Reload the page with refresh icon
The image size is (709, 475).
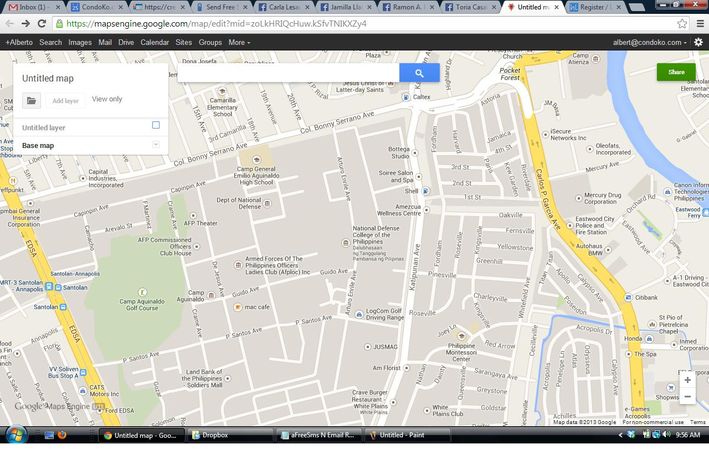click(42, 24)
